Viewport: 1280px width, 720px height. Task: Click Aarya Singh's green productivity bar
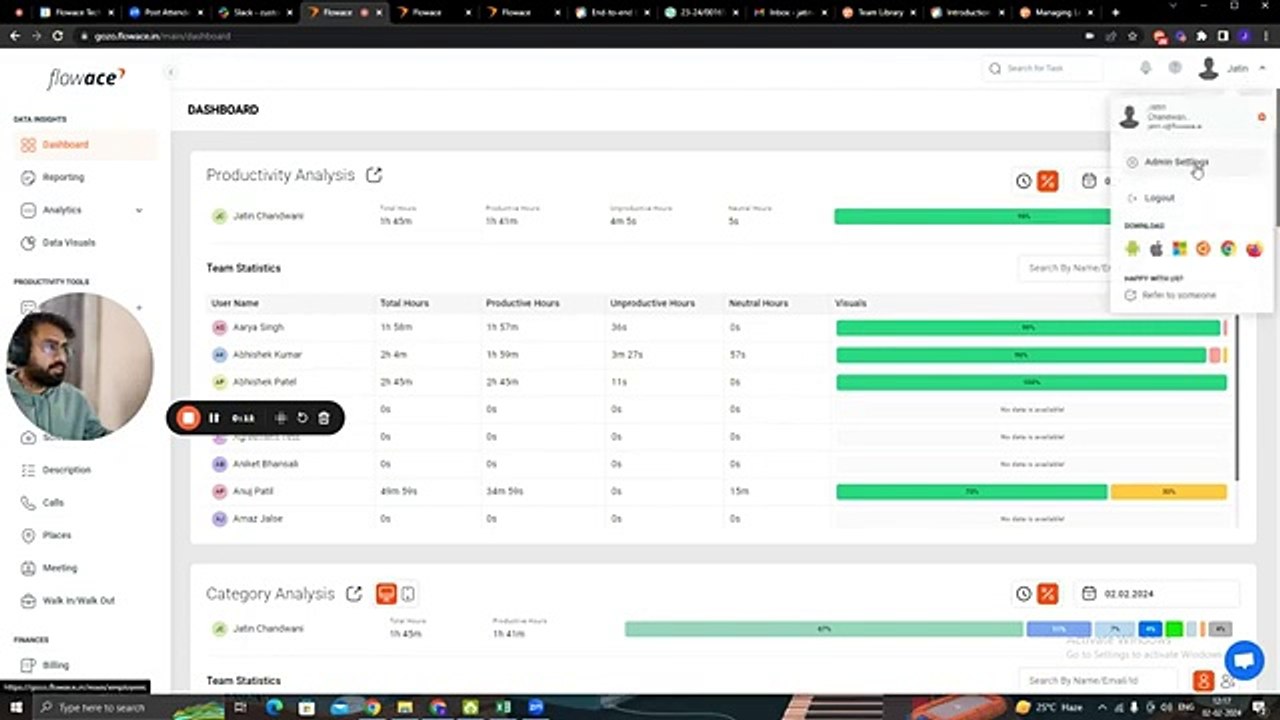1028,327
